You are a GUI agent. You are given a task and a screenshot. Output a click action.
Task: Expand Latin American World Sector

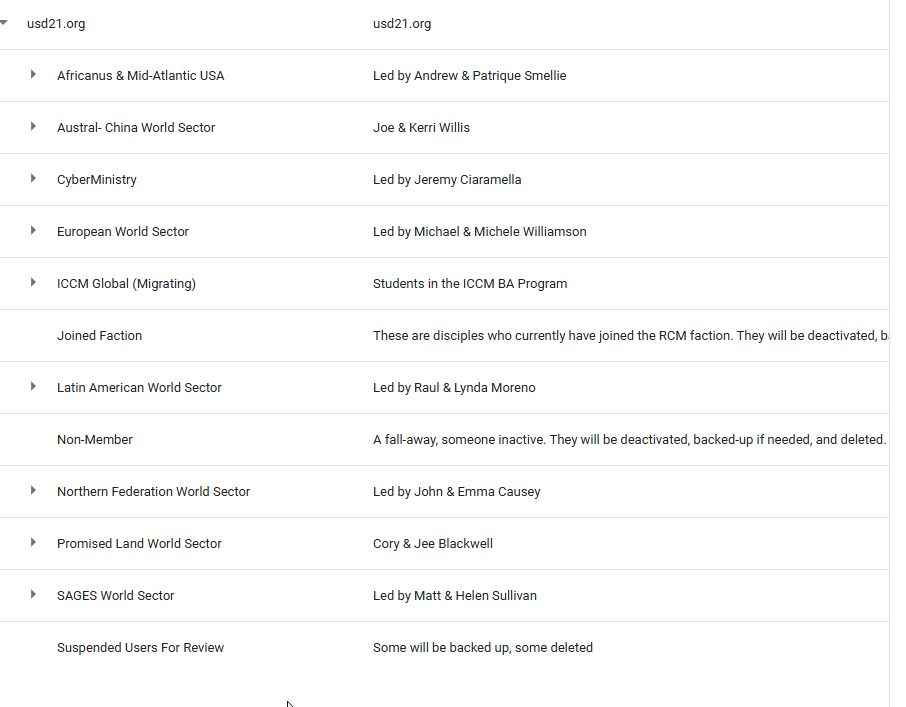[33, 386]
